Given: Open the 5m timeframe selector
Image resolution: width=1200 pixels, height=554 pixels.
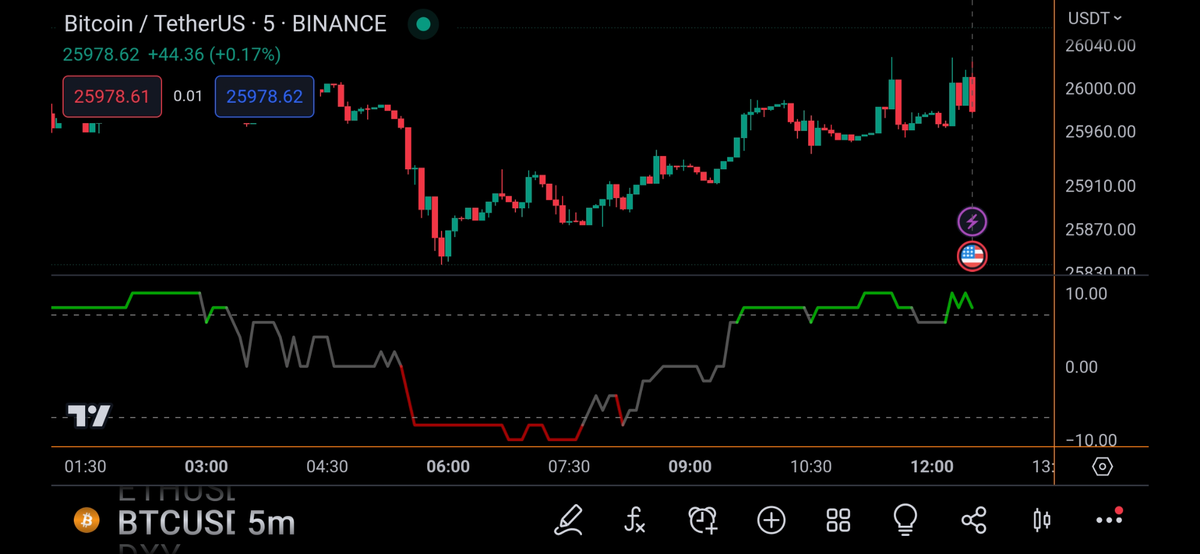Looking at the screenshot, I should tap(270, 522).
